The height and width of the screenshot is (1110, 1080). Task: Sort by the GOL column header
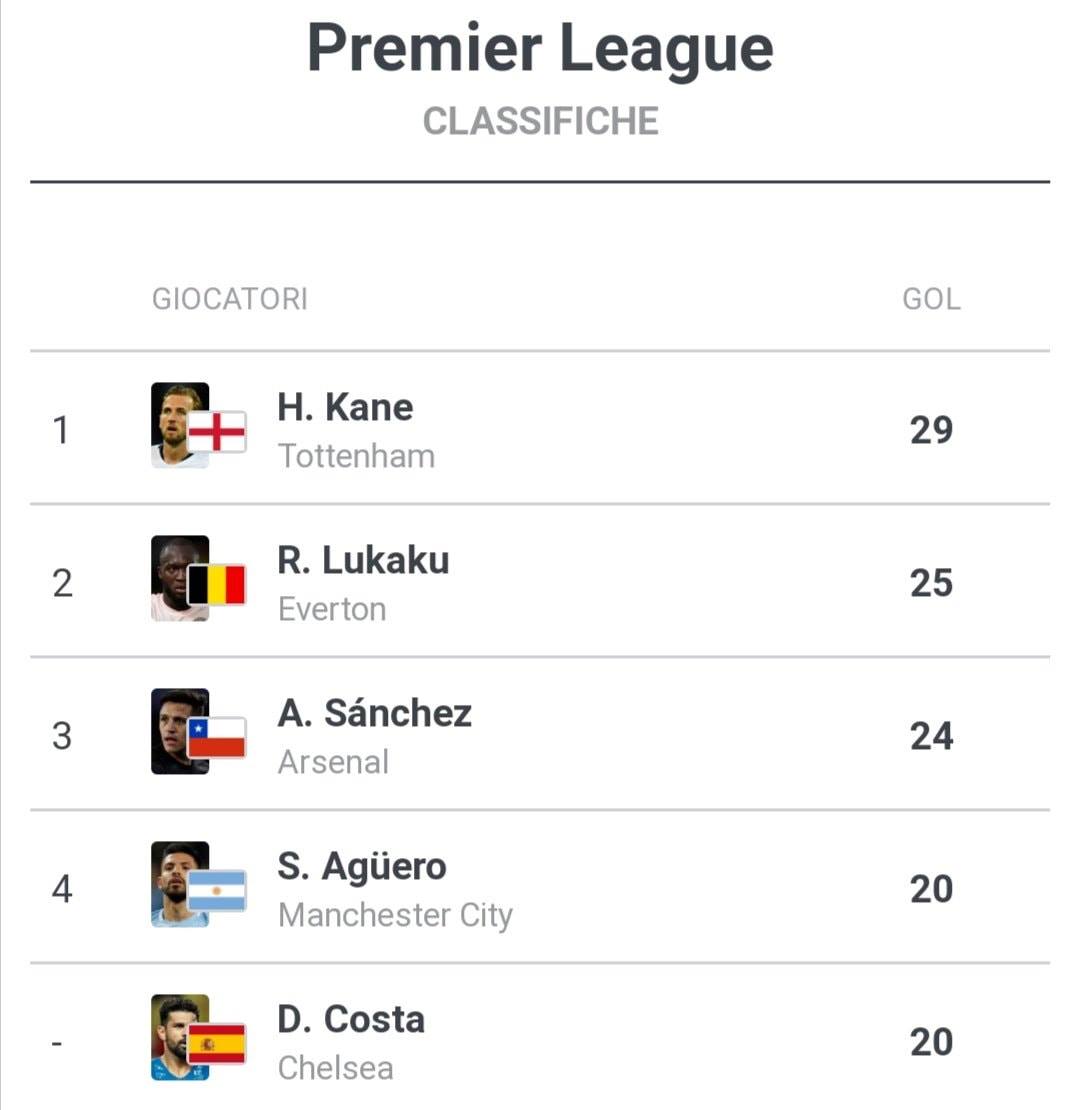[x=931, y=299]
